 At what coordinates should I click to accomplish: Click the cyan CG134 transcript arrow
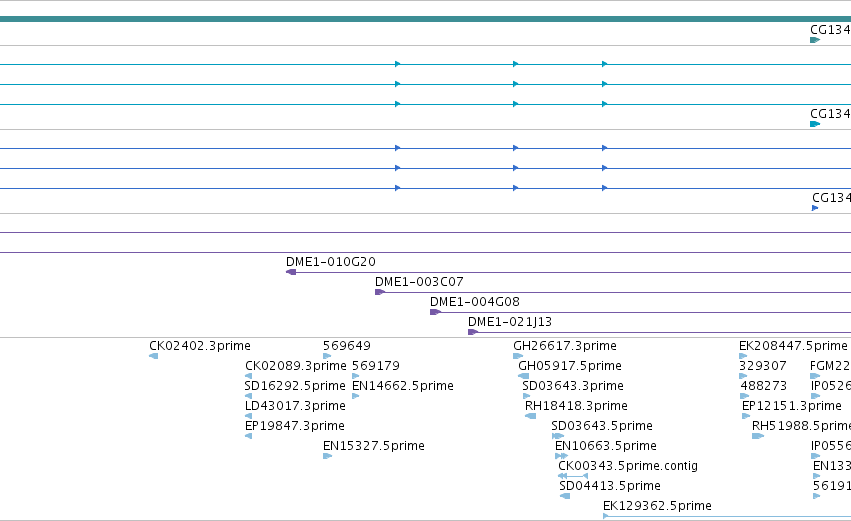[x=815, y=124]
